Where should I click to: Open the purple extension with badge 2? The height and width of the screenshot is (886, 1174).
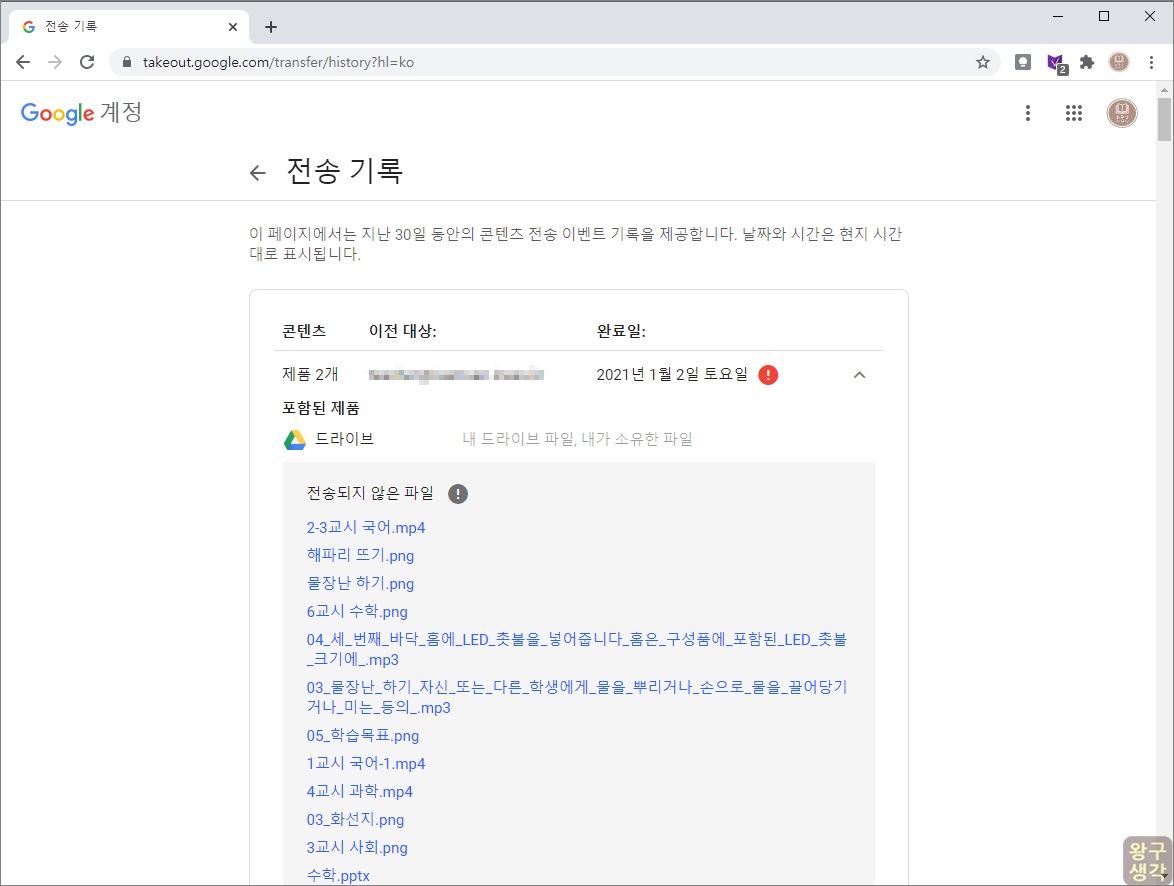pos(1056,64)
